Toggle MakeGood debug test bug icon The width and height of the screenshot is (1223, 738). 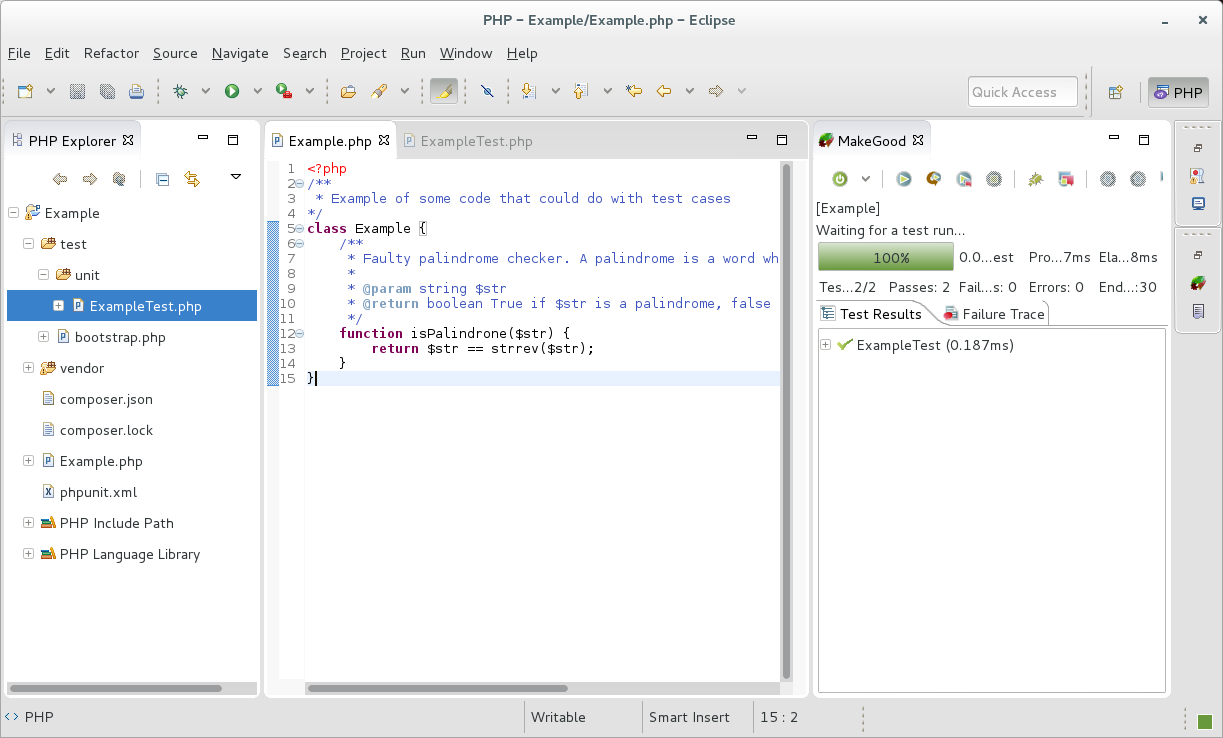pos(1035,179)
